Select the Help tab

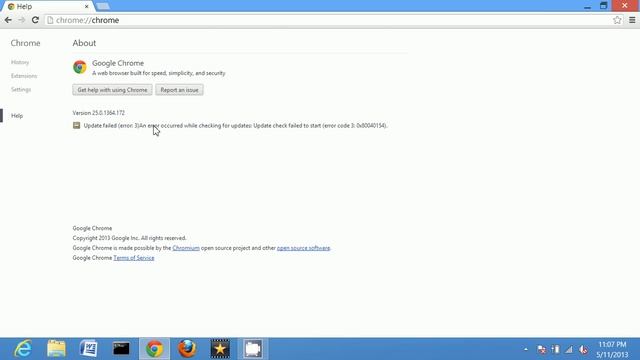click(47, 7)
